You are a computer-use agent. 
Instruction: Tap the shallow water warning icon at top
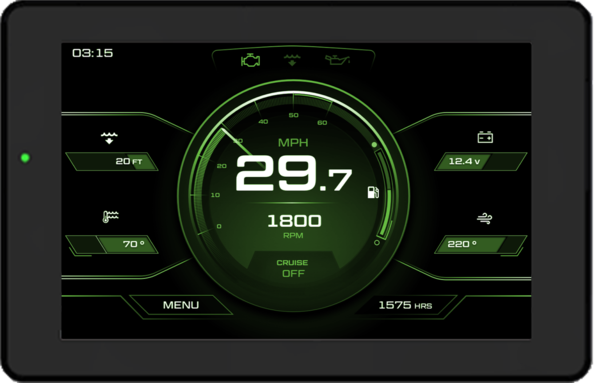click(x=292, y=60)
